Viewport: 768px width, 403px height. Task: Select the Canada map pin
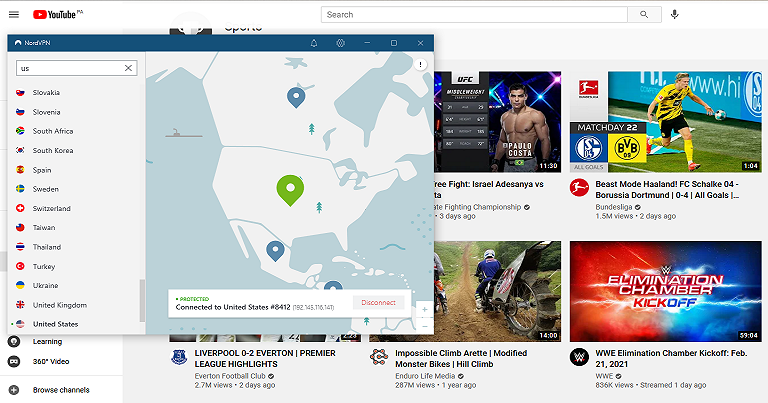pyautogui.click(x=296, y=97)
